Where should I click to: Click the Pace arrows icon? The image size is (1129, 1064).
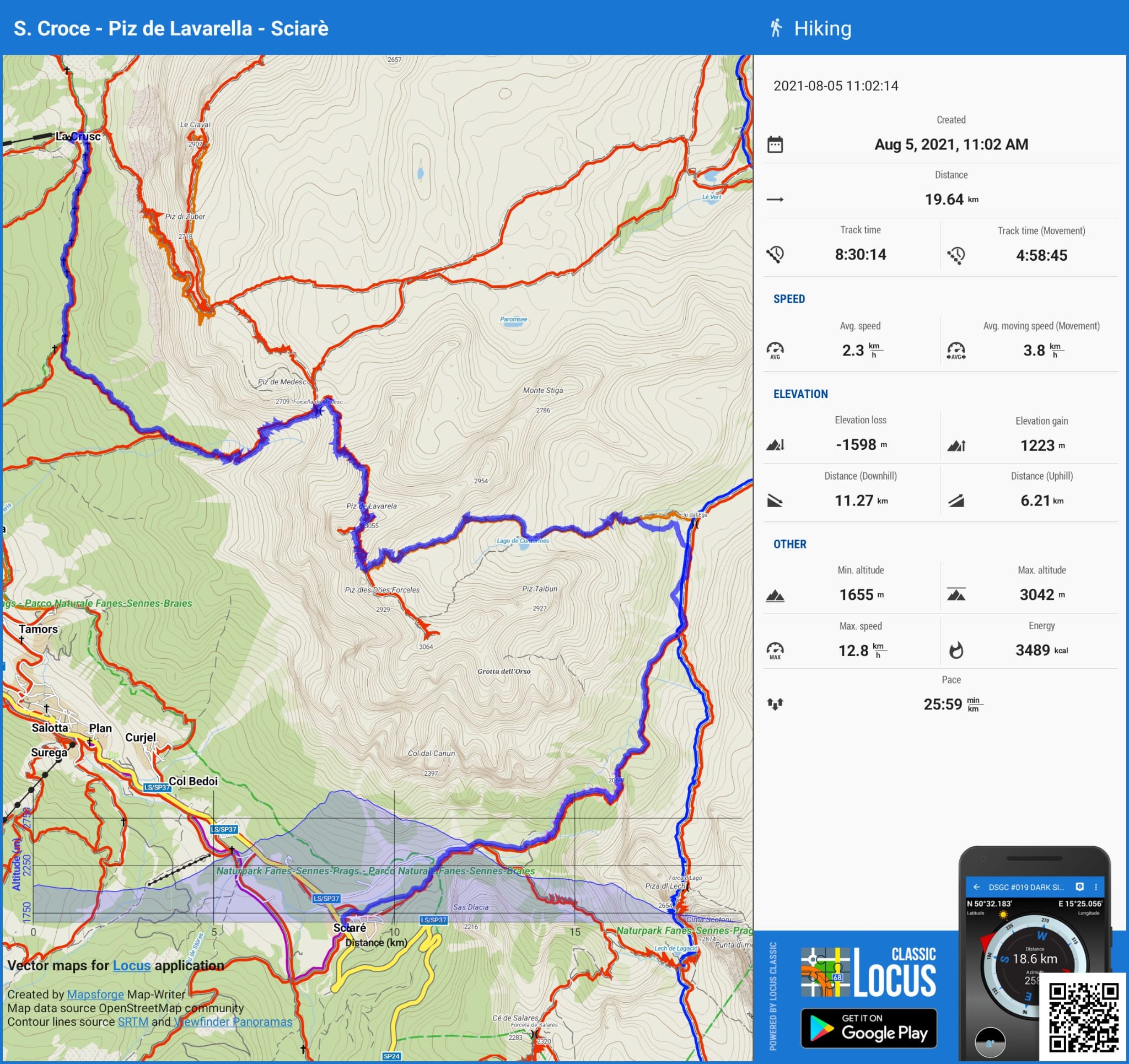click(x=775, y=704)
